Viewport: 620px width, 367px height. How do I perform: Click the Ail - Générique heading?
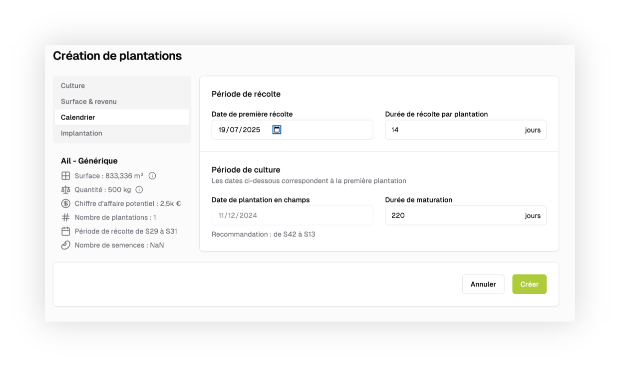click(x=89, y=161)
